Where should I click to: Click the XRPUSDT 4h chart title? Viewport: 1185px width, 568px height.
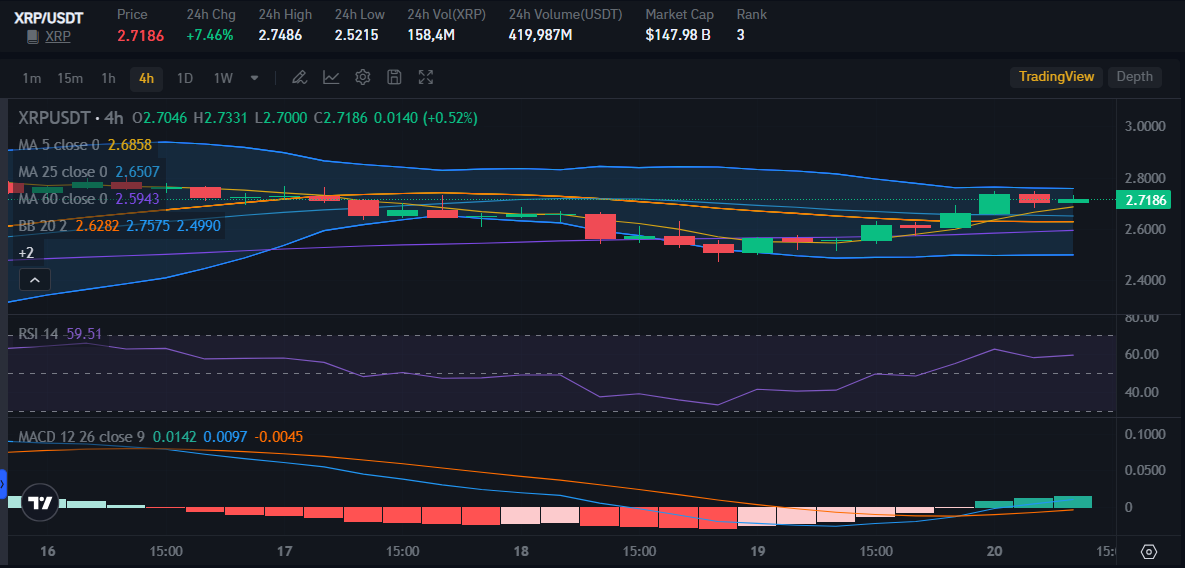pyautogui.click(x=70, y=118)
